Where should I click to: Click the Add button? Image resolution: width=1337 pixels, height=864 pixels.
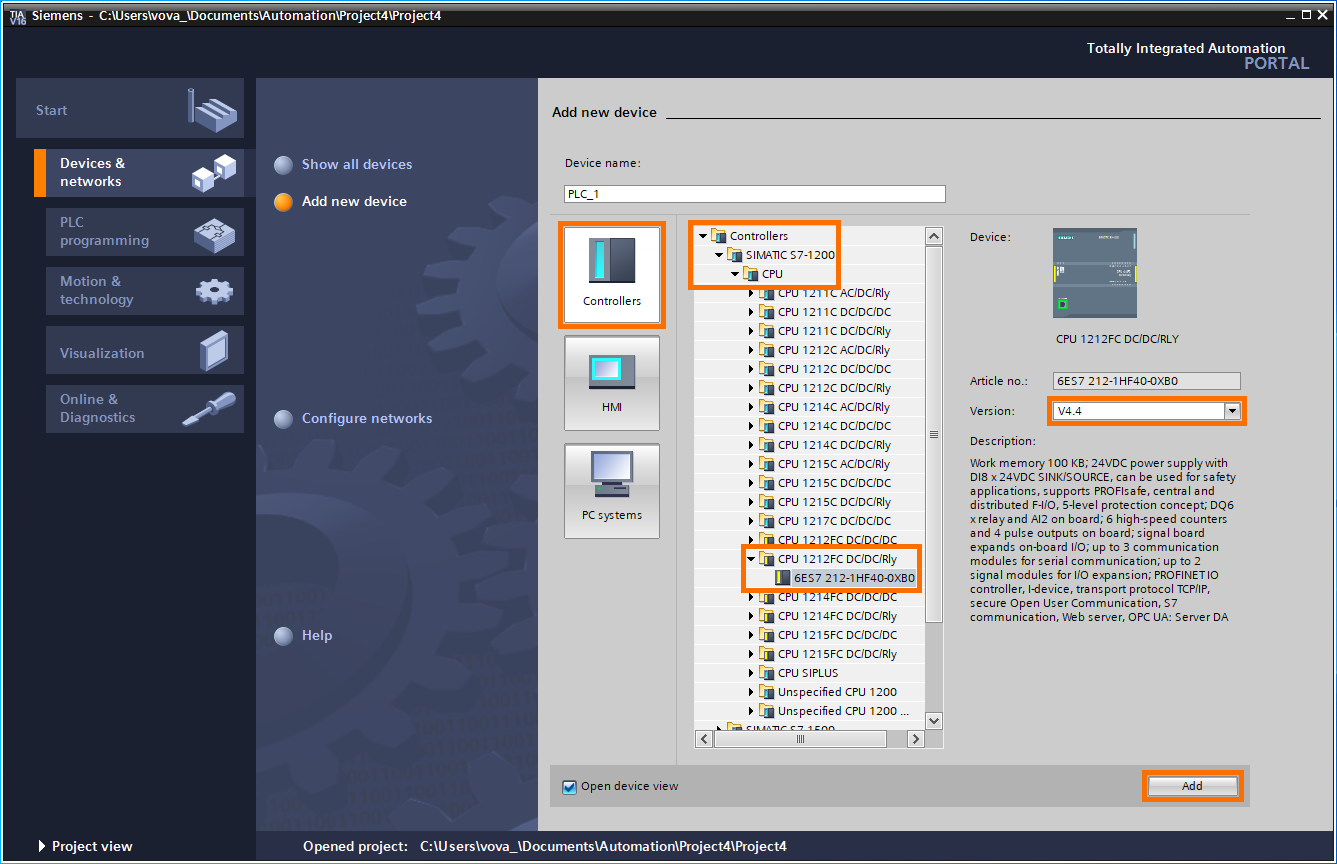pos(1192,786)
